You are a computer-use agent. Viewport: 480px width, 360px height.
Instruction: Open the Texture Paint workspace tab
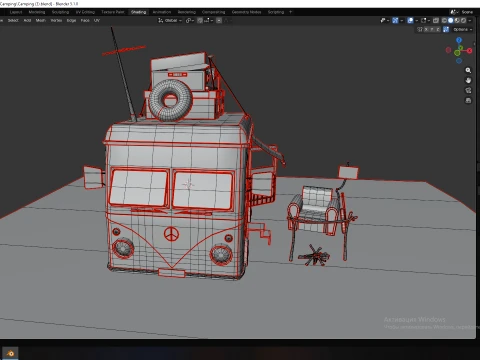(113, 12)
